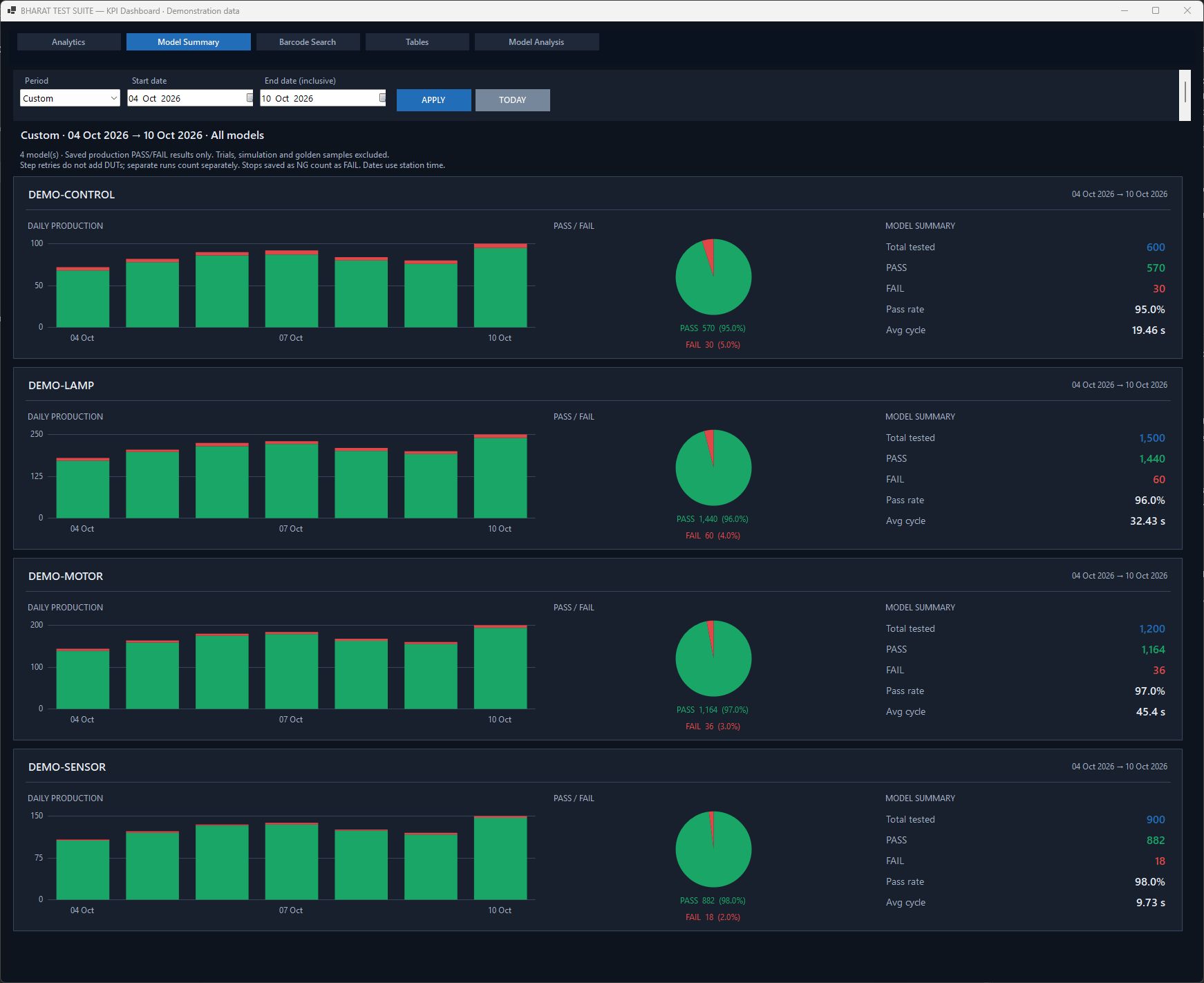Click the summary heading 'Custom · 04 Oct 2026 → 10 Oct 2026'
This screenshot has width=1204, height=983.
111,135
